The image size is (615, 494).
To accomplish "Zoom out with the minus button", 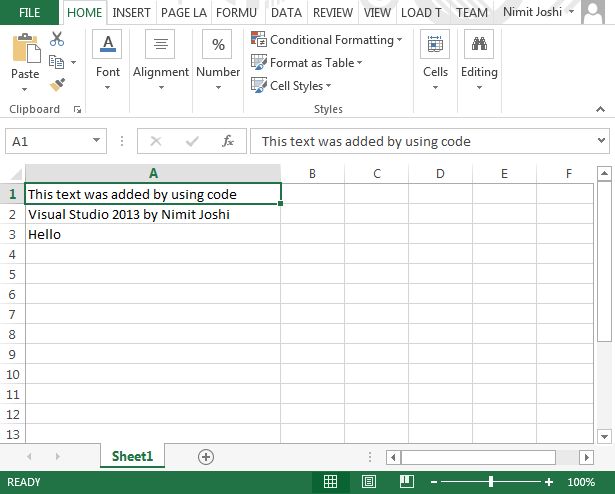I will coord(434,482).
